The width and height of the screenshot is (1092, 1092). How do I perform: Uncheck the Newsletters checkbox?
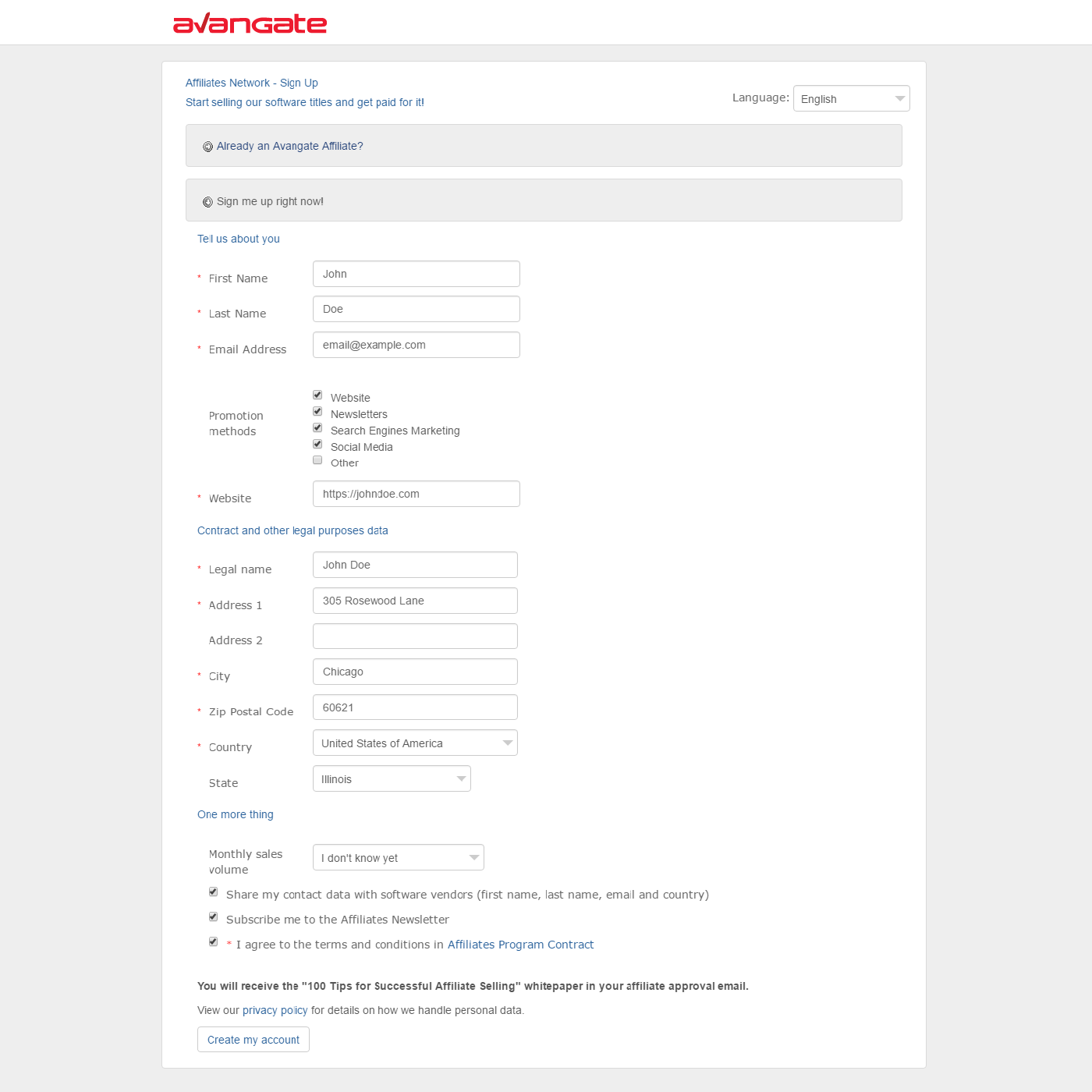coord(317,411)
